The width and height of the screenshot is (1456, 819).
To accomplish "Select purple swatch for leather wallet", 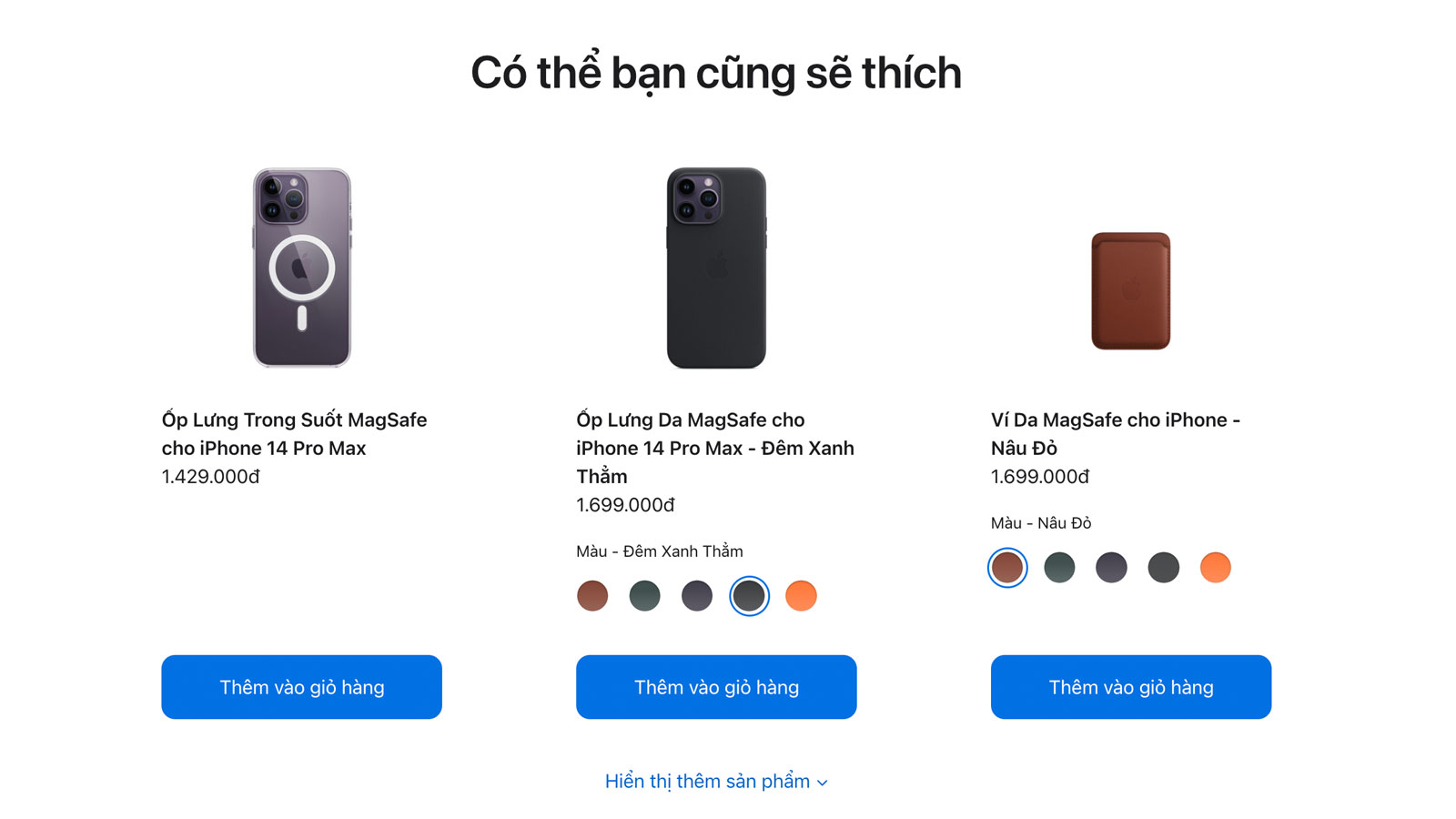I will click(x=1111, y=568).
